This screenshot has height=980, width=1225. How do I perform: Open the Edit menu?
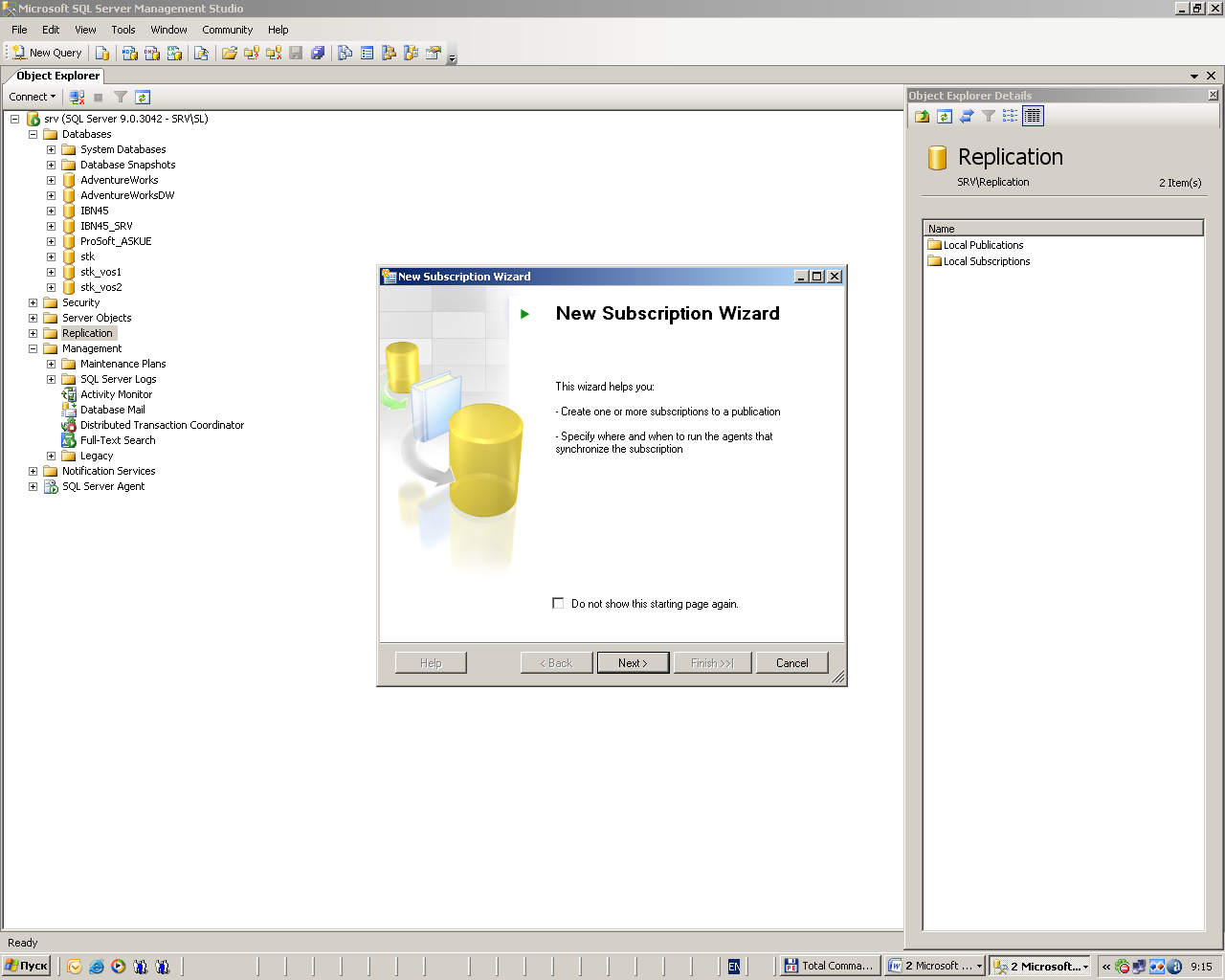click(x=51, y=30)
